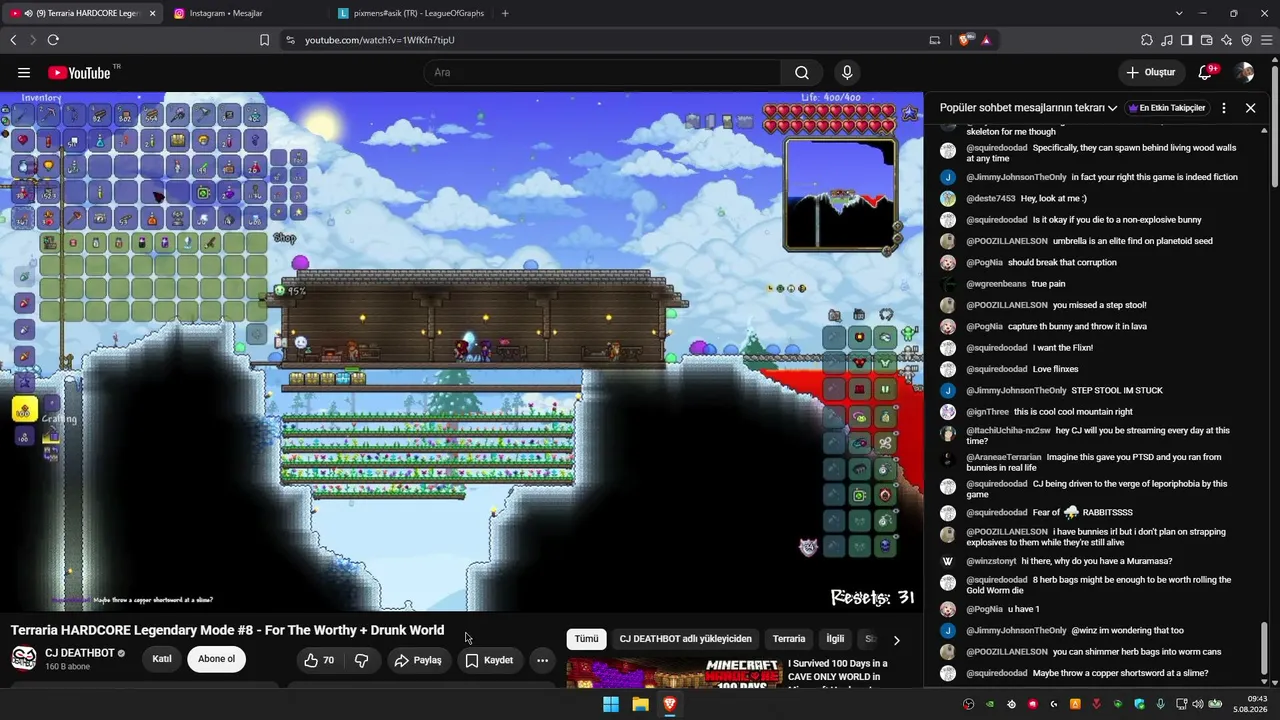Open the Brave Wallet icon
The height and width of the screenshot is (720, 1280).
click(x=1206, y=40)
